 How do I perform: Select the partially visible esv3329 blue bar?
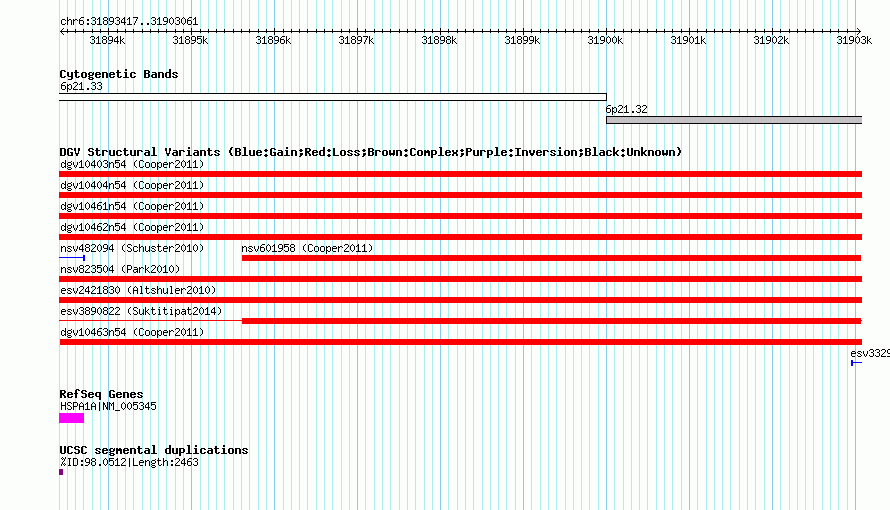pyautogui.click(x=857, y=363)
